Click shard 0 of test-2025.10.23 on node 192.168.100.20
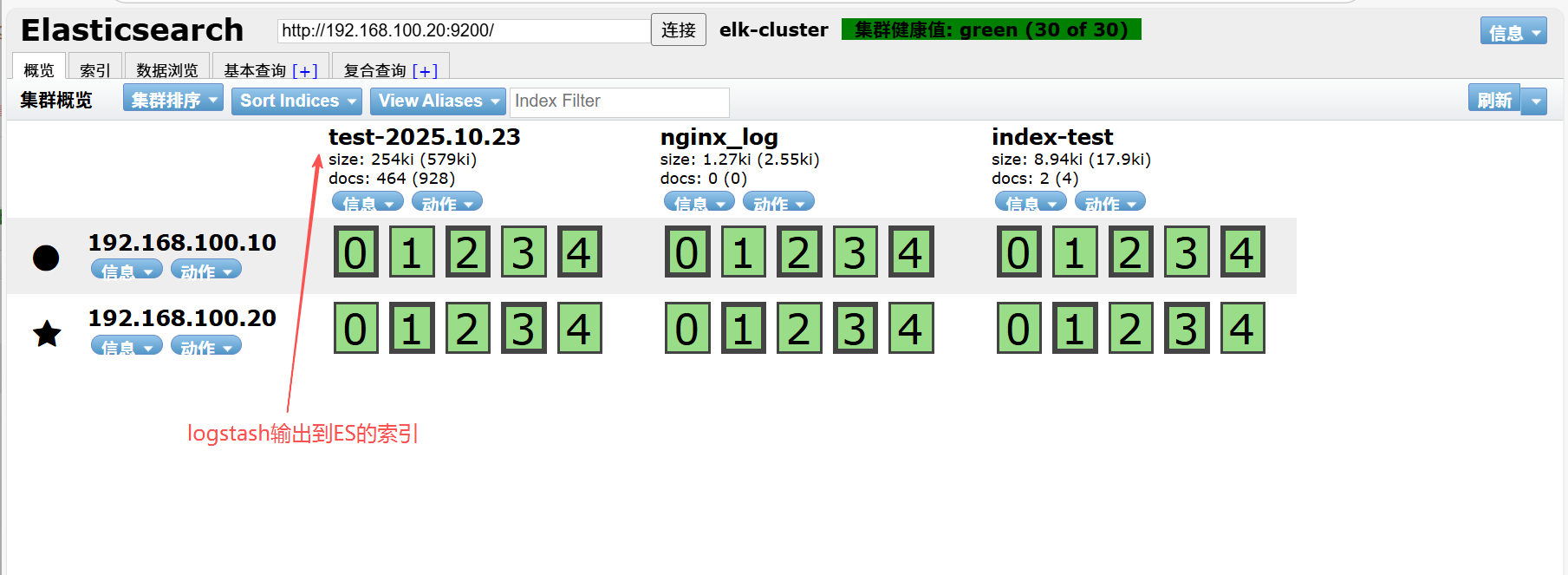The width and height of the screenshot is (1568, 575). click(355, 328)
